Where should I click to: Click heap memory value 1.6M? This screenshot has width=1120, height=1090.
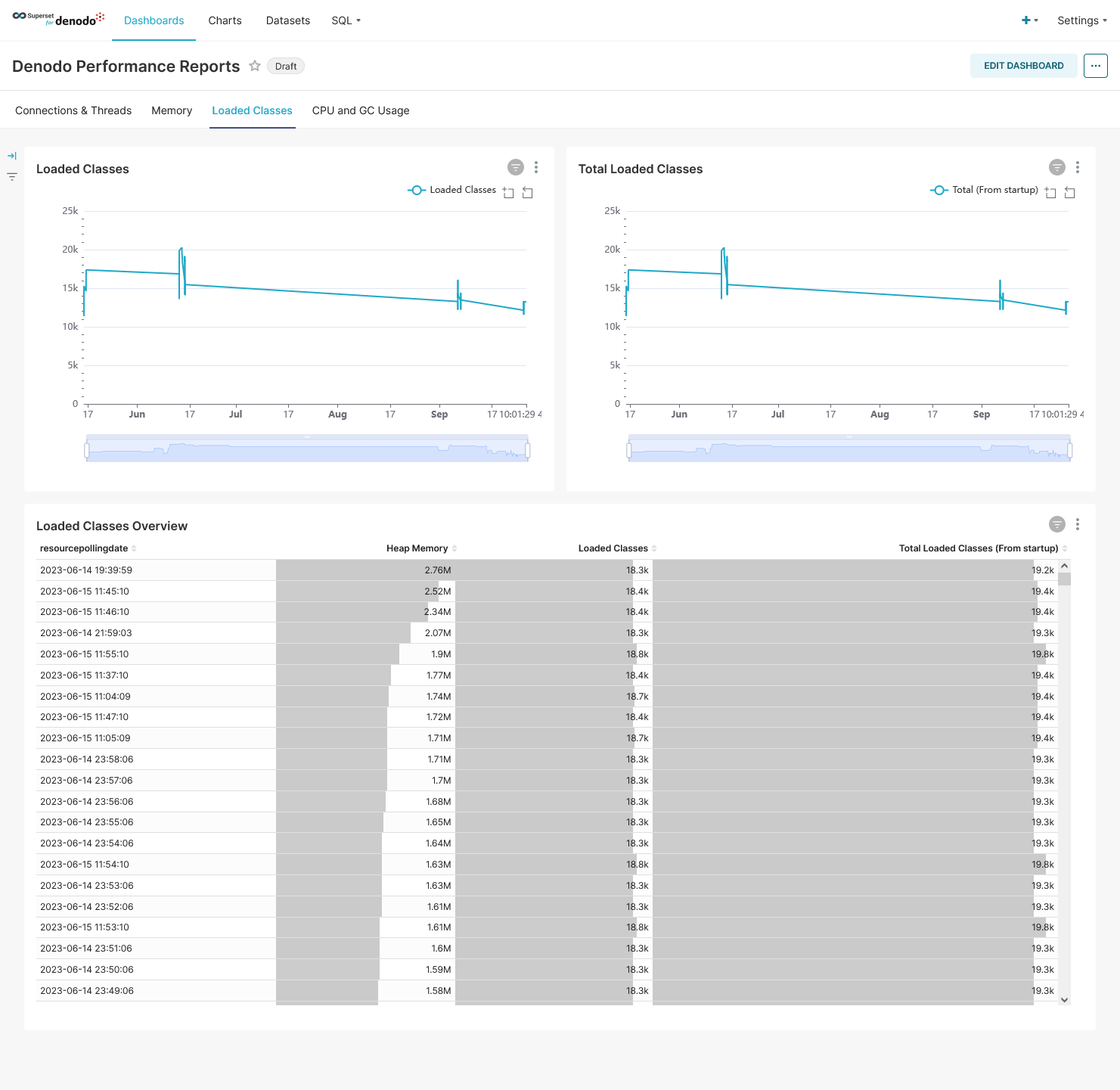[x=442, y=949]
